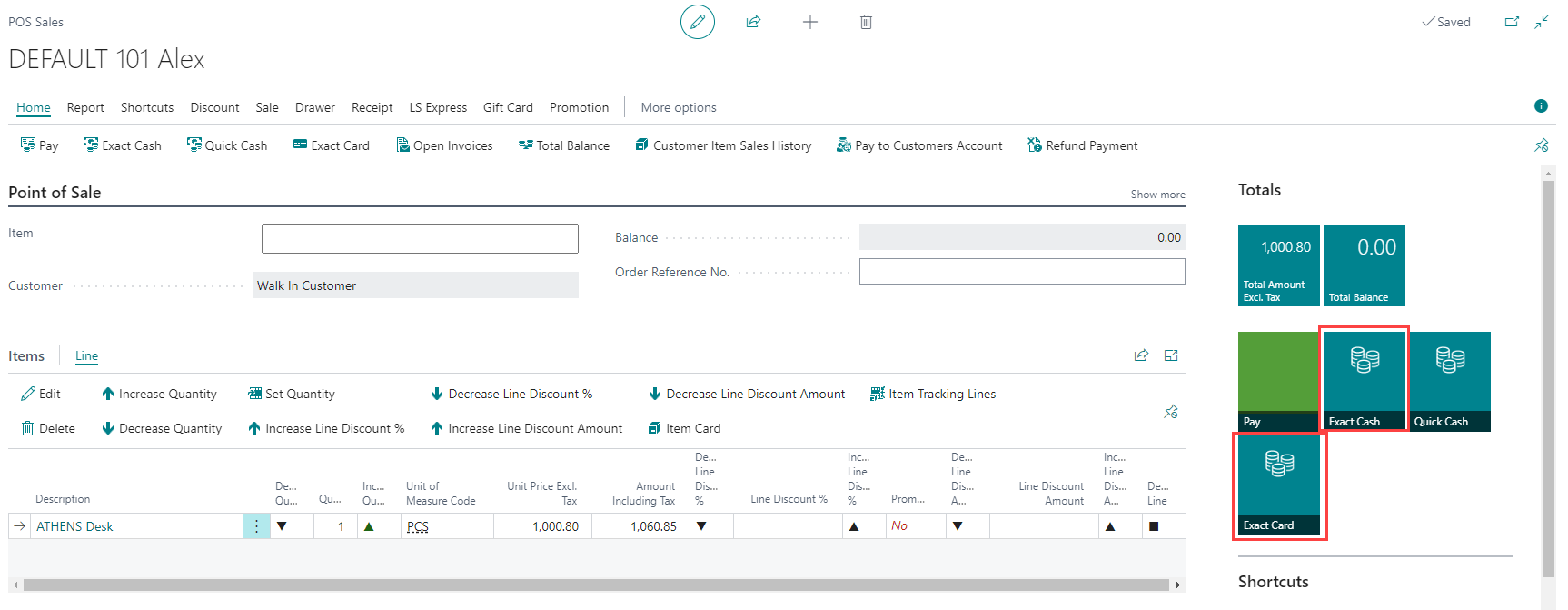The height and width of the screenshot is (610, 1568).
Task: Click the pencil edit icon at top
Action: point(697,22)
